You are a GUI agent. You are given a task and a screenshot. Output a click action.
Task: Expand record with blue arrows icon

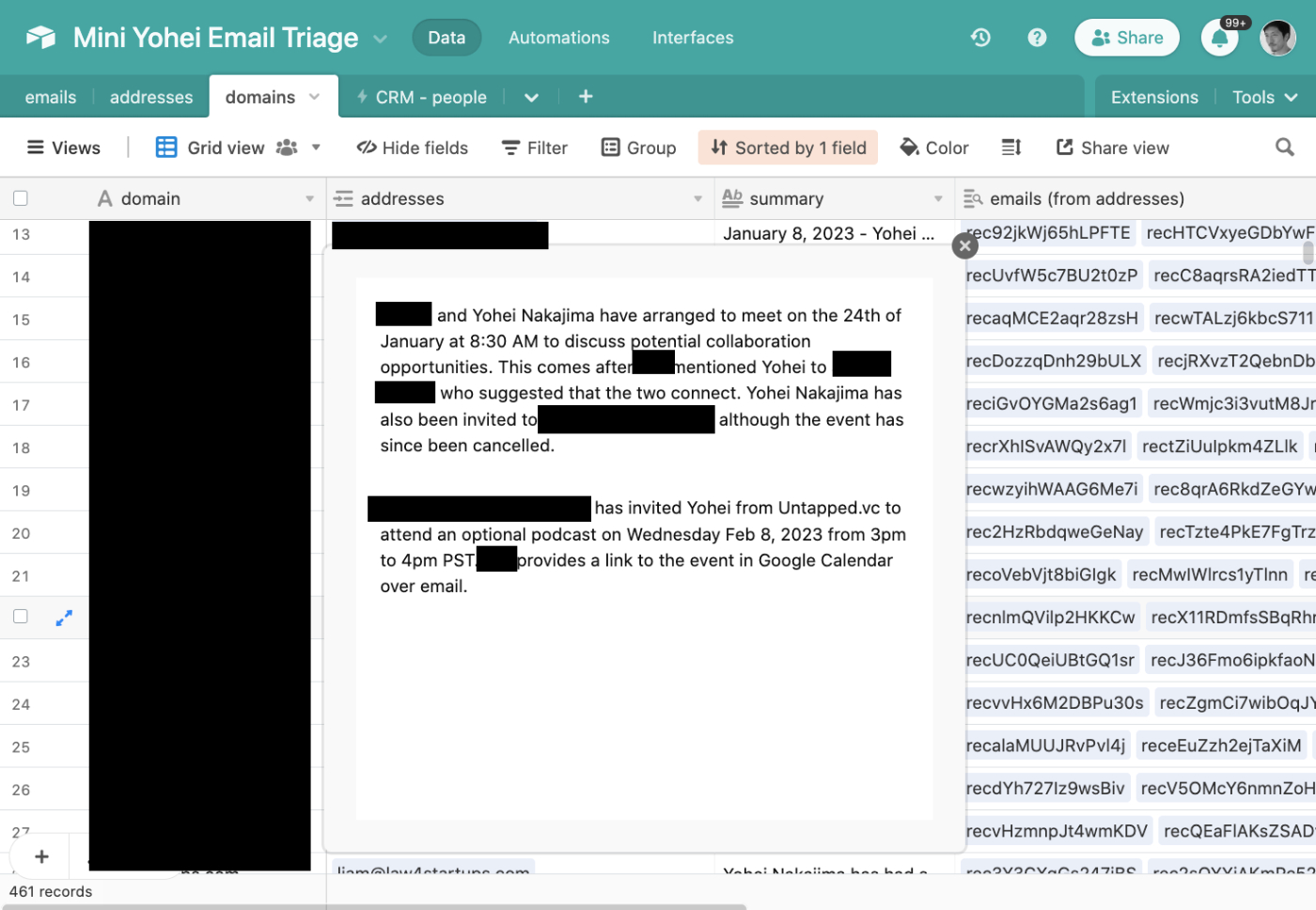coord(64,619)
